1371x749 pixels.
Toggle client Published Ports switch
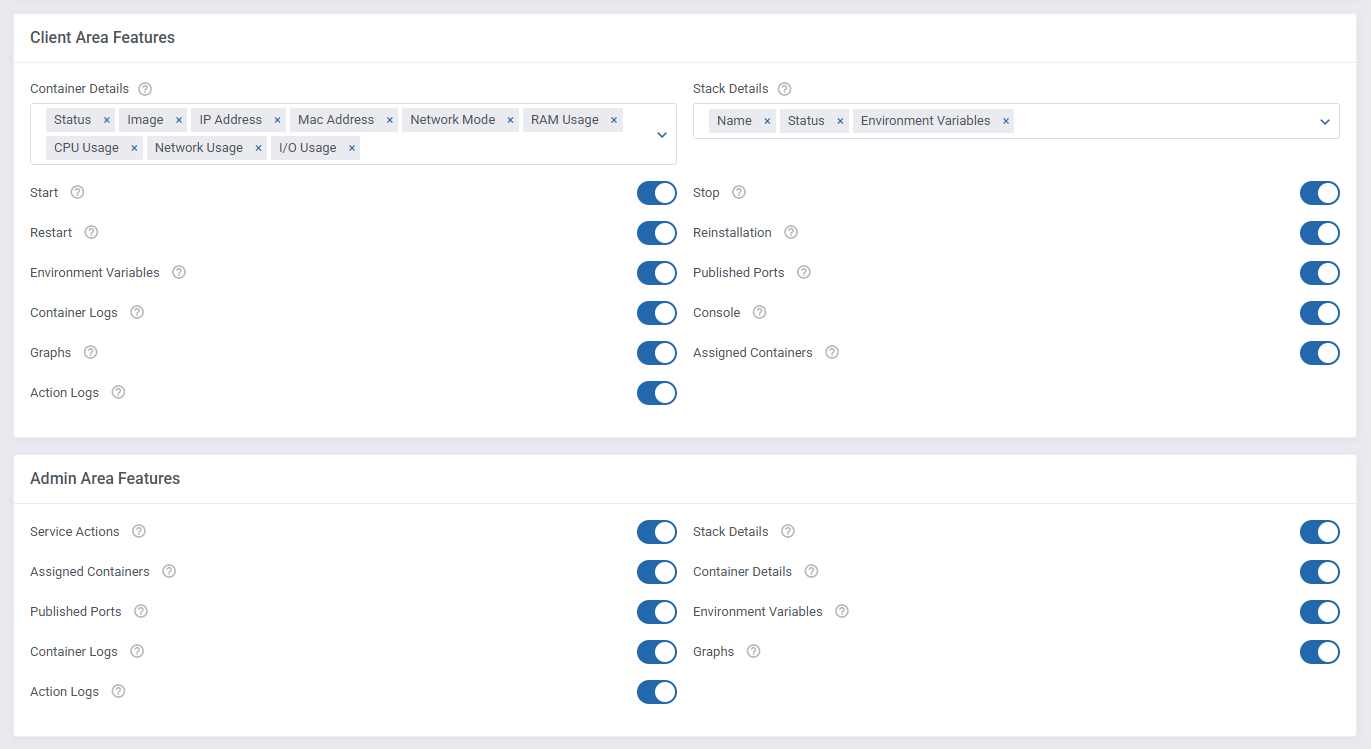(x=1320, y=273)
